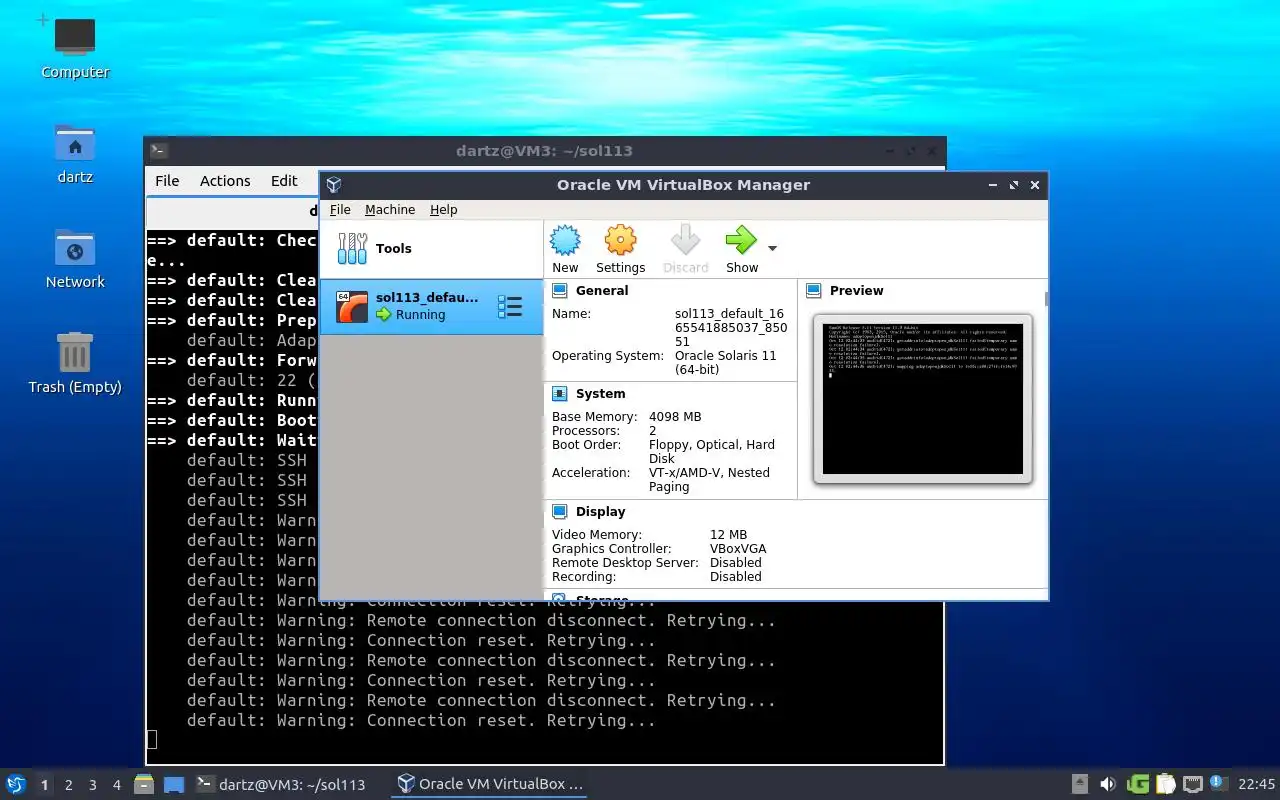The width and height of the screenshot is (1280, 800).
Task: Open the start menu in taskbar
Action: 16,785
